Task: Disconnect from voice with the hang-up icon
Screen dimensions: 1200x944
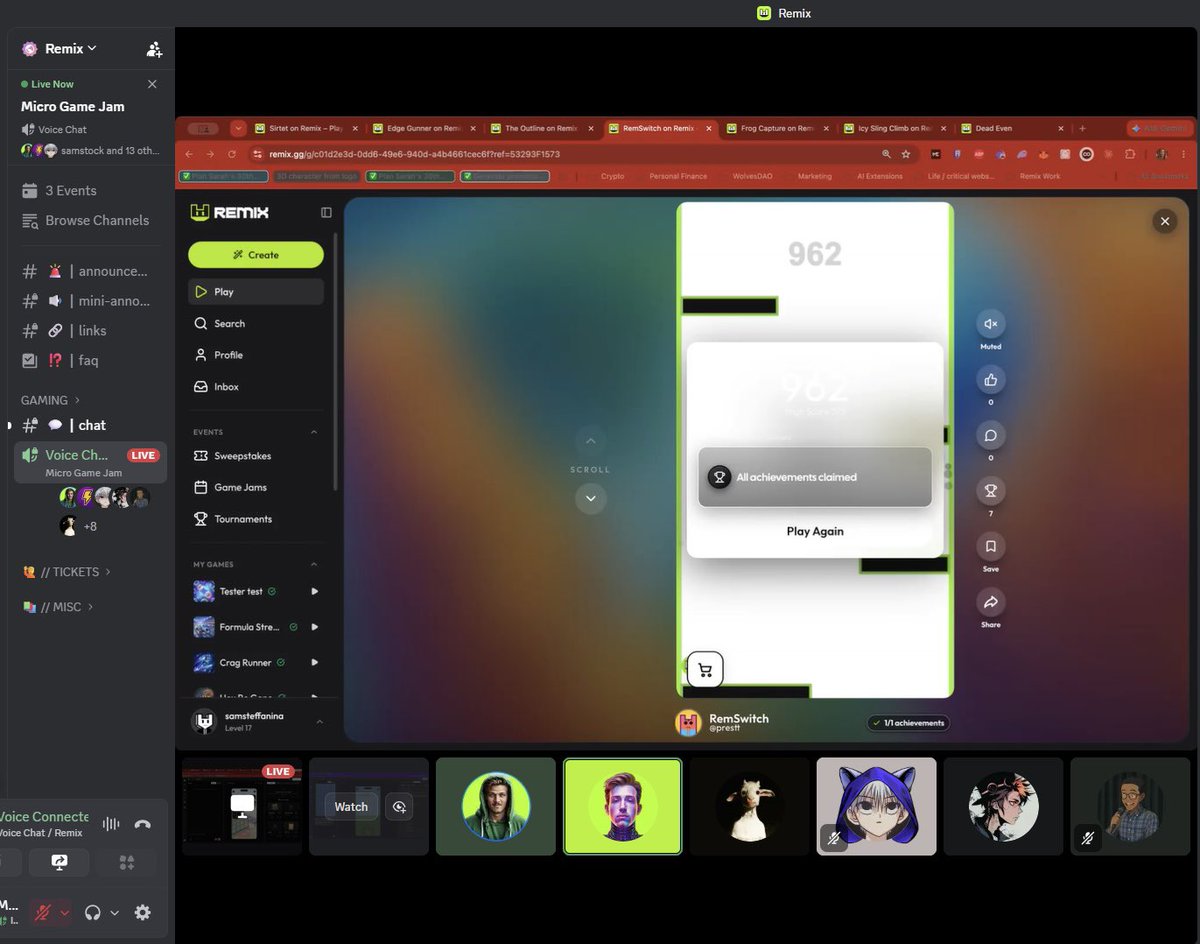Action: pos(142,824)
